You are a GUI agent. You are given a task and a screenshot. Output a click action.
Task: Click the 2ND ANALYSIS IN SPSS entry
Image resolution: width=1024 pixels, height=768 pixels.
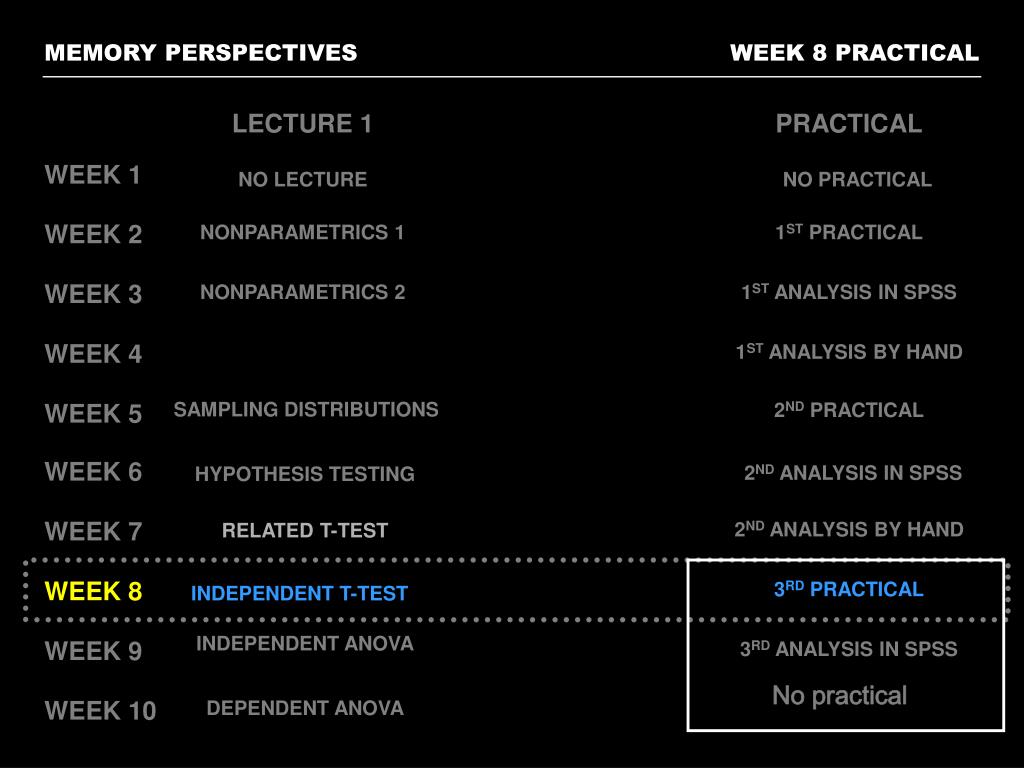(x=852, y=472)
